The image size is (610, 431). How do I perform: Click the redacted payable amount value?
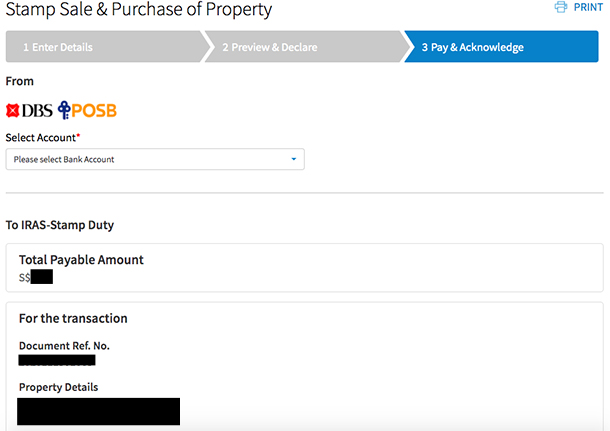pos(42,277)
